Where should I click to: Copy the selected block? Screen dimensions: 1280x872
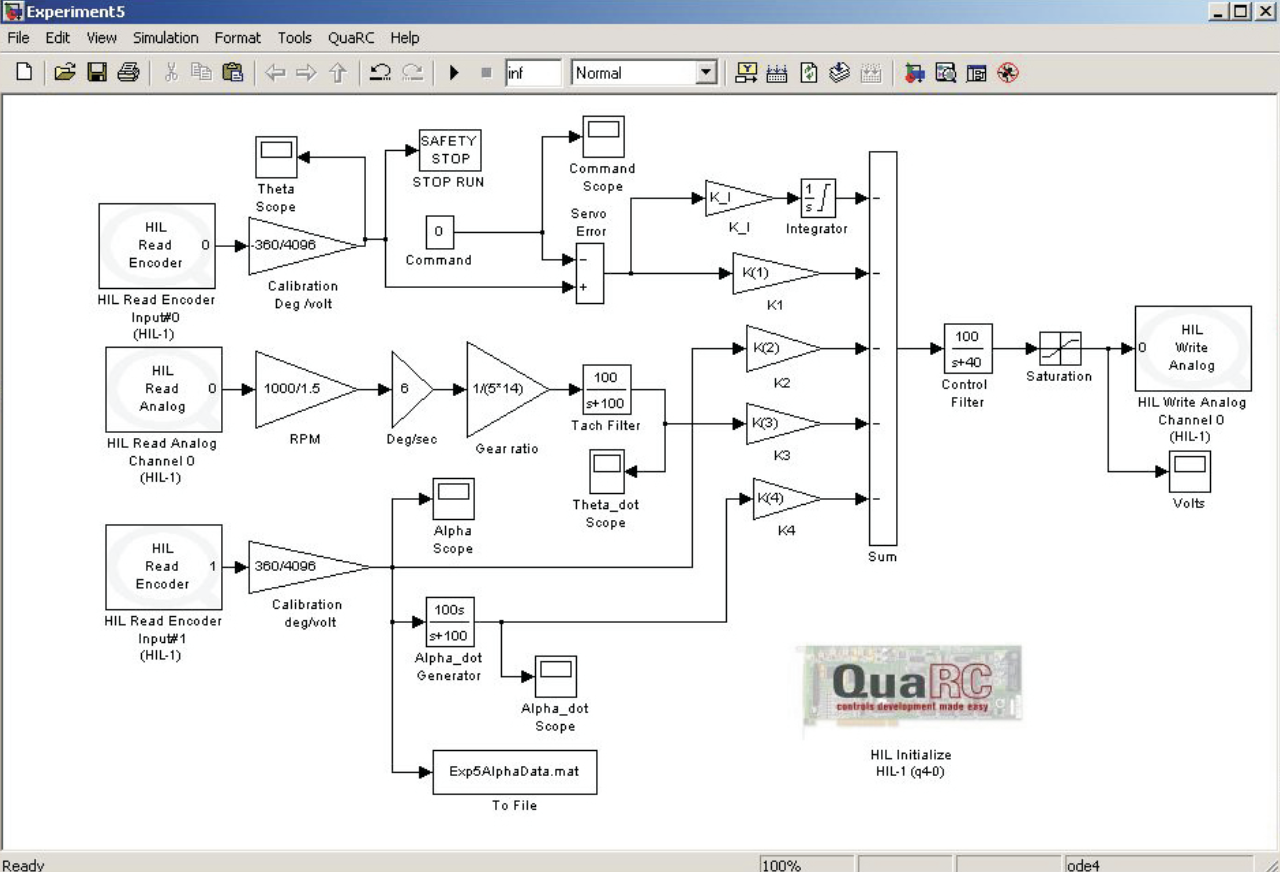coord(201,72)
